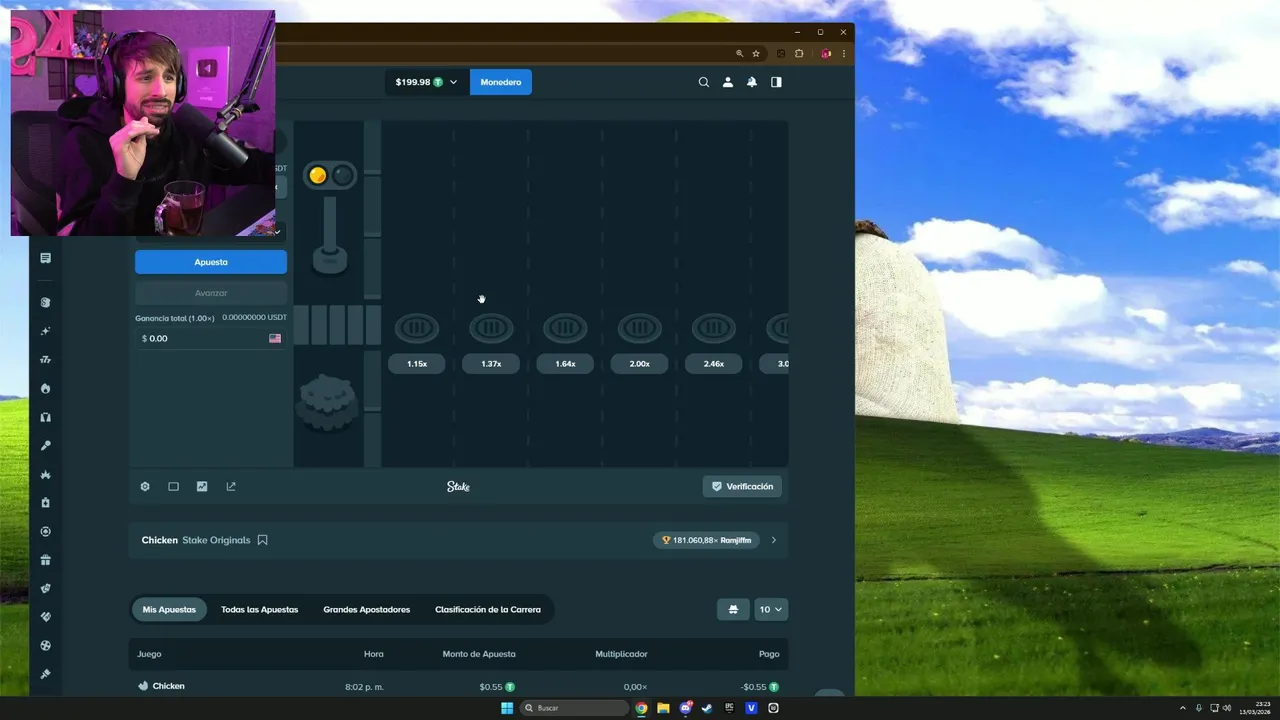Click the Monto de Apuesta column header
This screenshot has width=1280, height=720.
479,654
